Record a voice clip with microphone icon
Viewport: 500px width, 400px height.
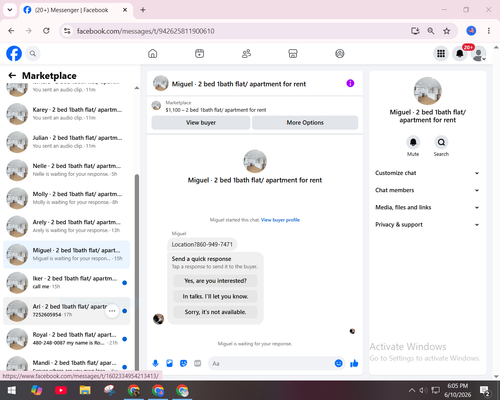[155, 363]
